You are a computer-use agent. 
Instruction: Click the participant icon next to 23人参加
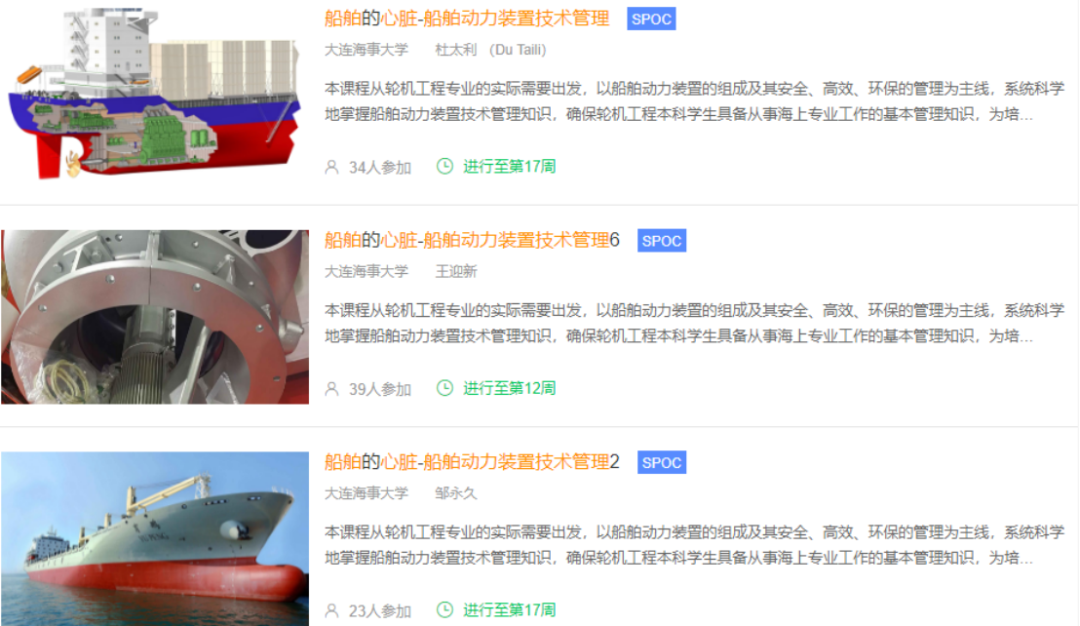click(332, 610)
